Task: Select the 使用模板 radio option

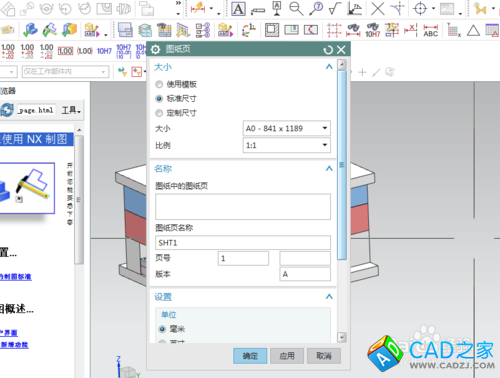Action: coord(159,84)
